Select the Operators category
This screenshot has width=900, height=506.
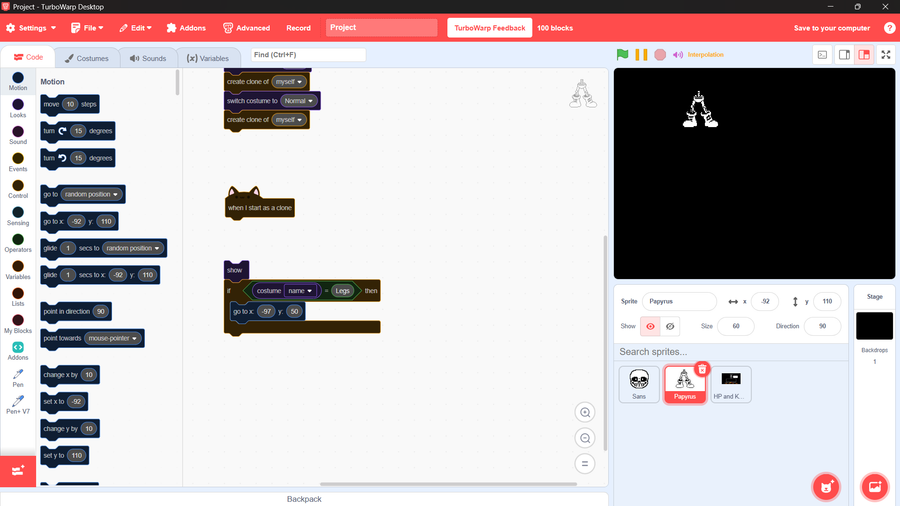18,243
